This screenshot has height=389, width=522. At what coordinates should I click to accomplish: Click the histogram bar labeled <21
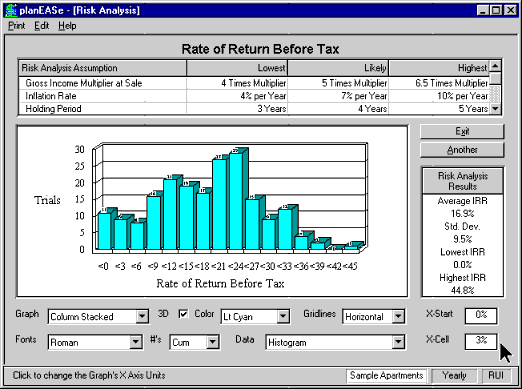coord(219,204)
